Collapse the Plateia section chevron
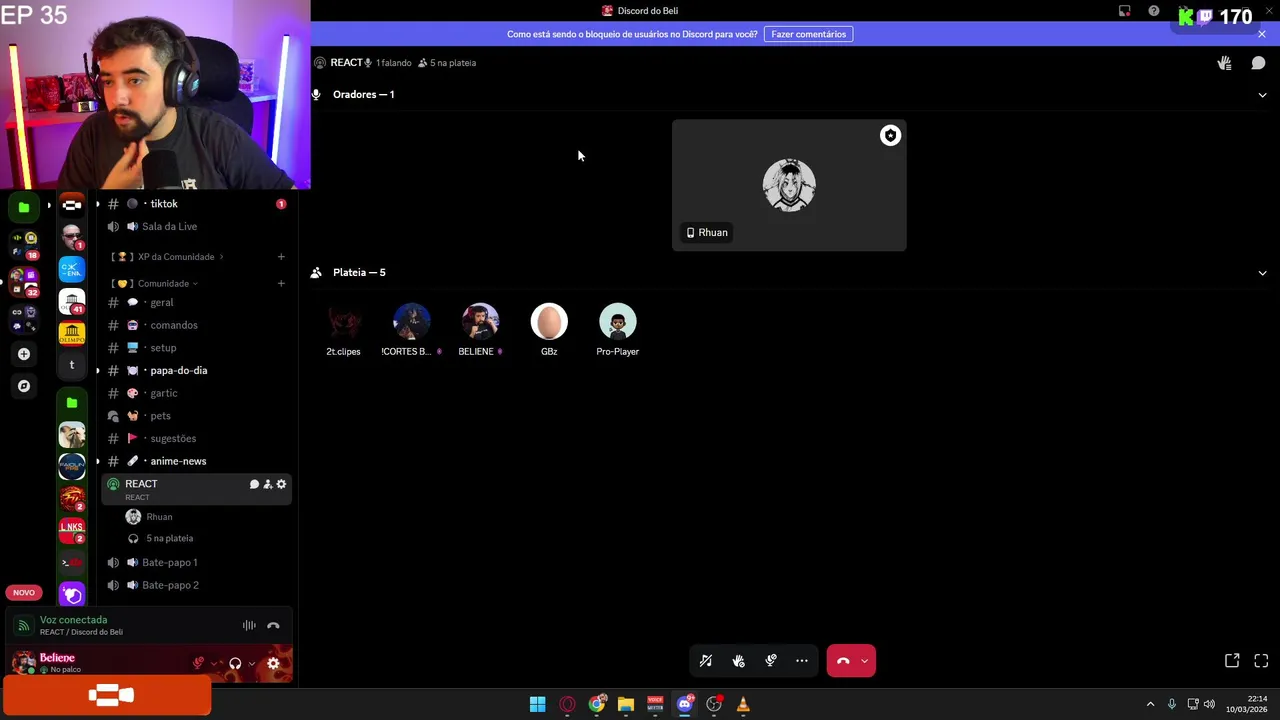Viewport: 1280px width, 720px height. (1262, 273)
